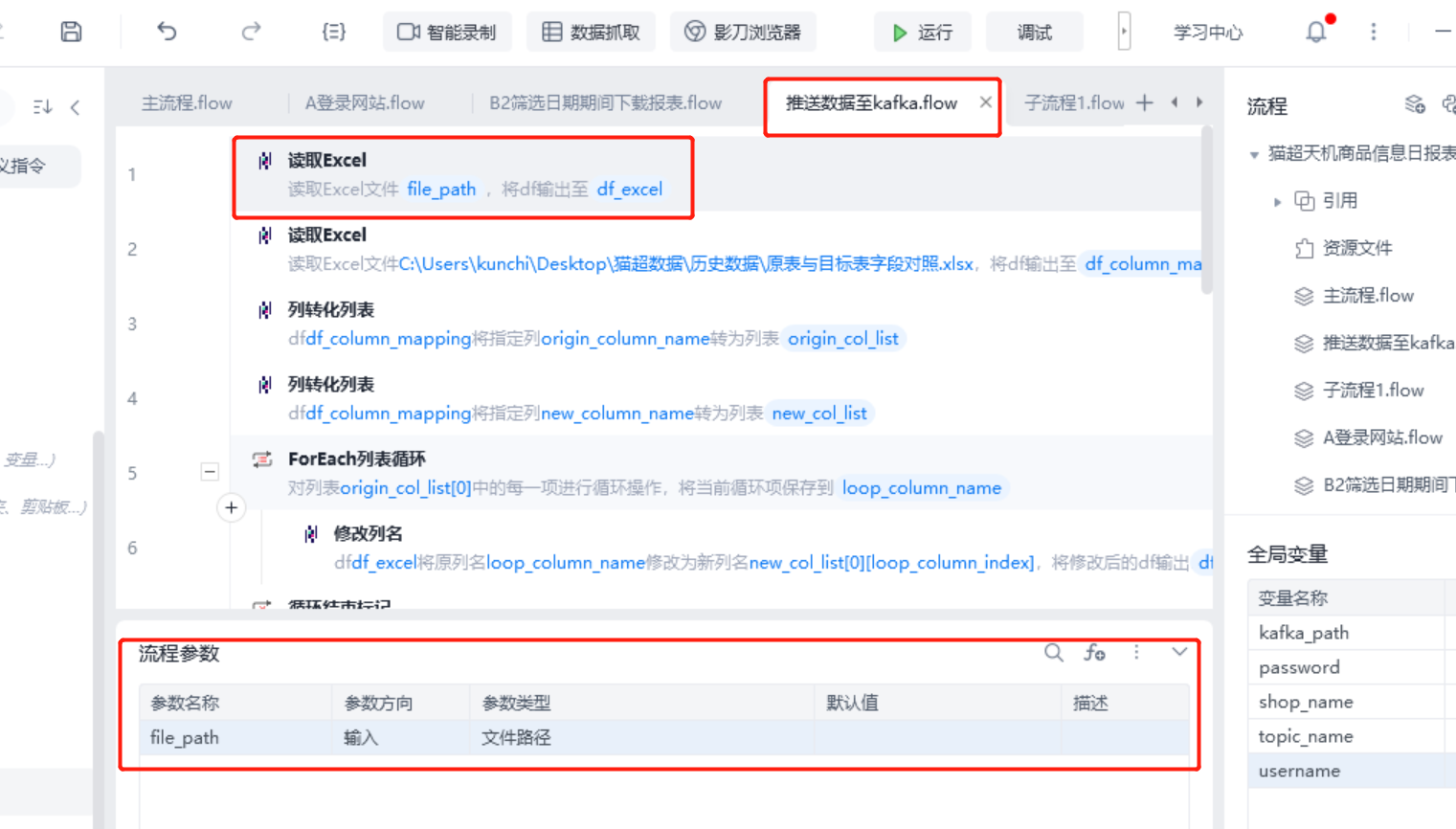1456x829 pixels.
Task: Start 智能录制 smart recording
Action: [447, 32]
